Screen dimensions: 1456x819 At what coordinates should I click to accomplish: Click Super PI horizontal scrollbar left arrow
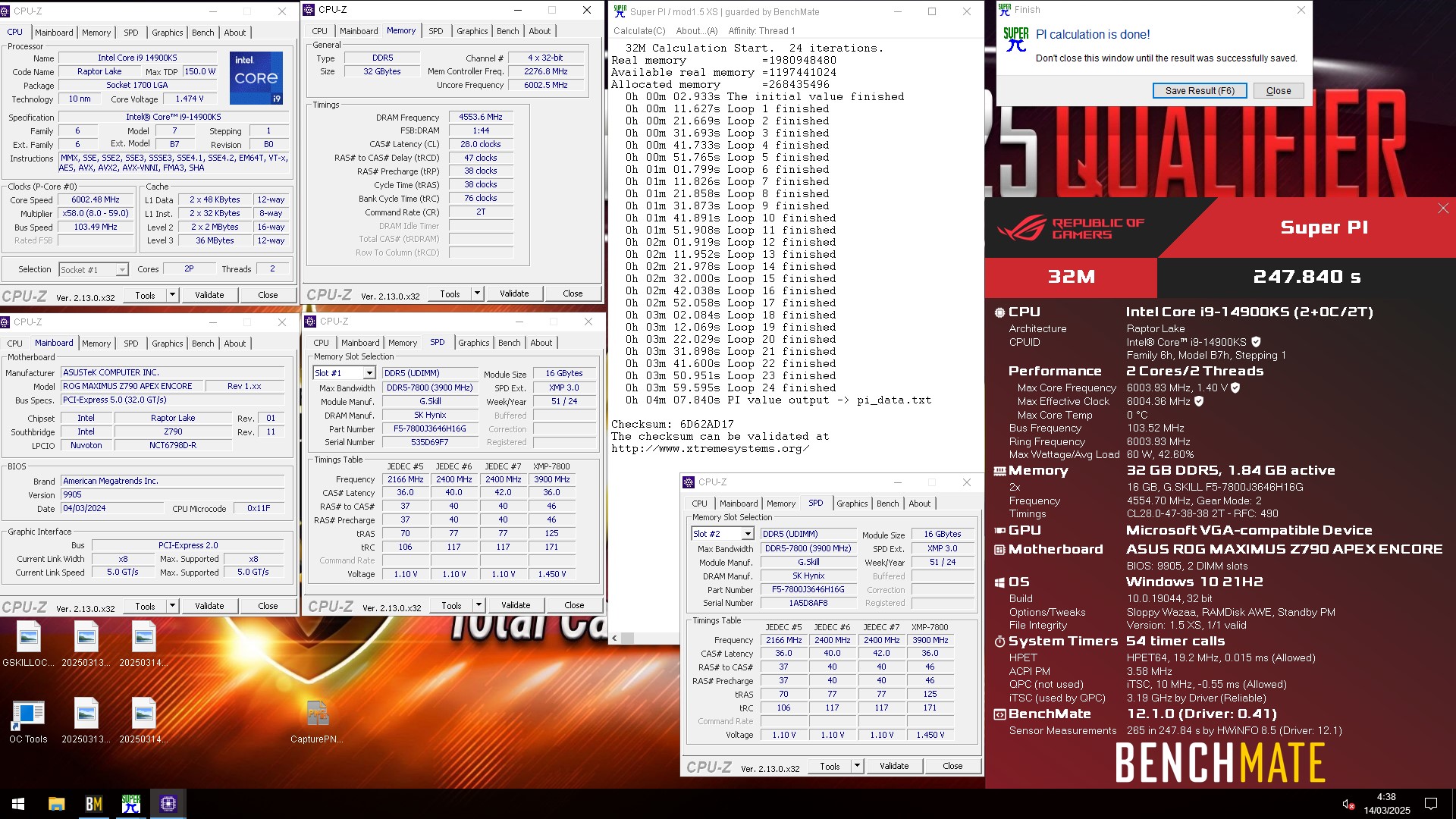click(615, 639)
